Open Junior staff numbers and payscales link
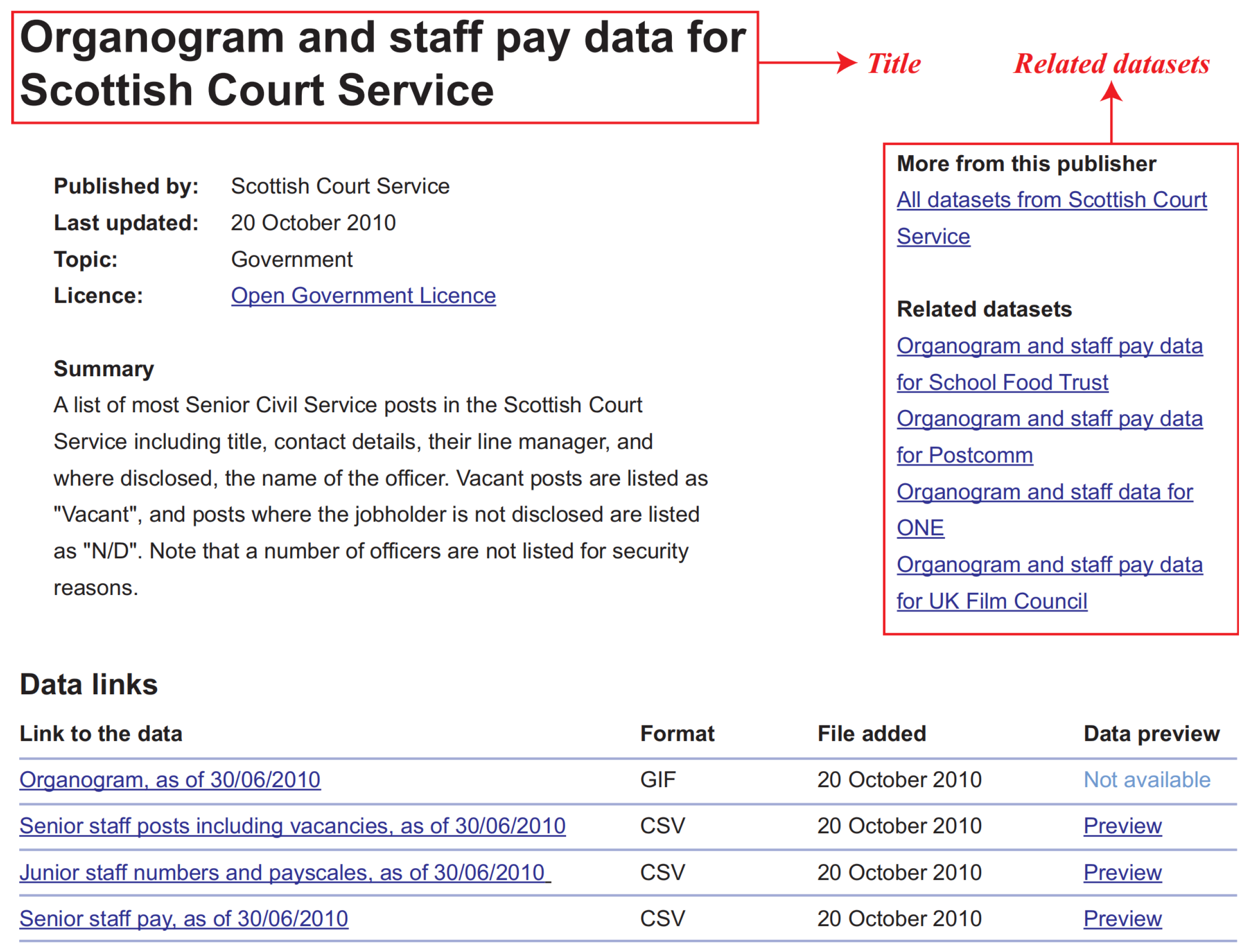The width and height of the screenshot is (1253, 952). [282, 873]
